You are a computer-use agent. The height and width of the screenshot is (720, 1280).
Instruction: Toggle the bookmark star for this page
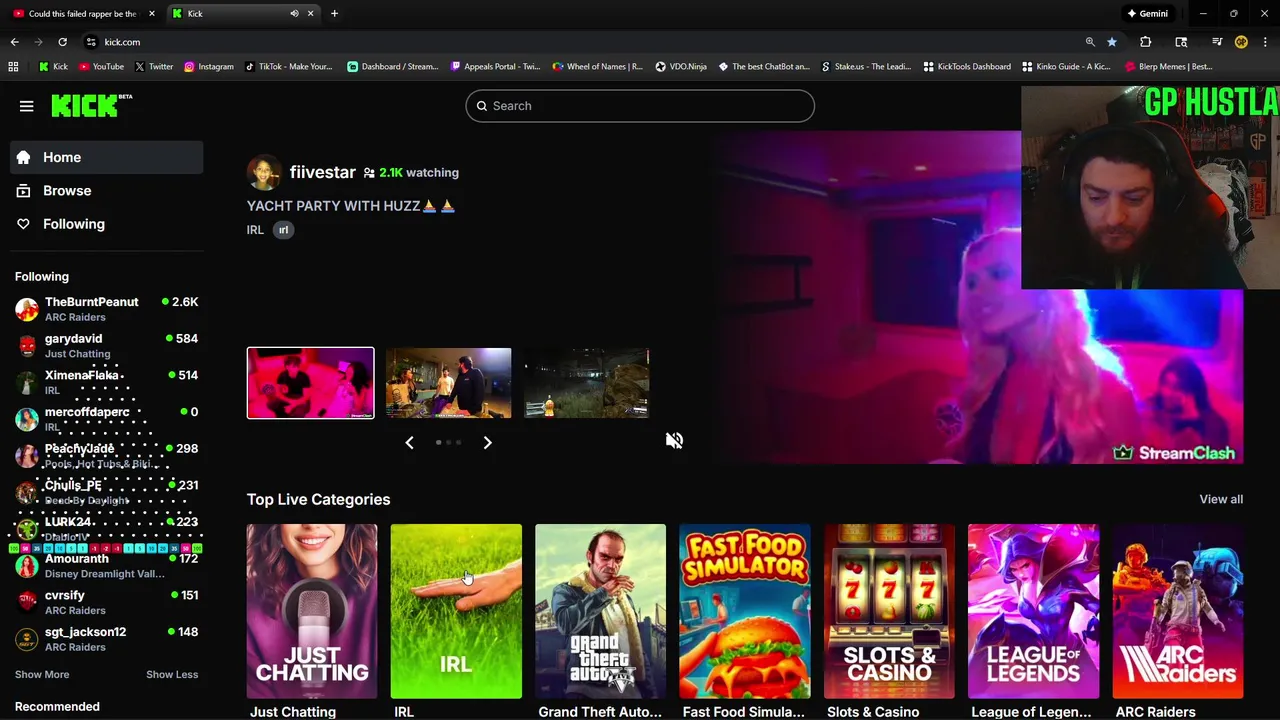(x=1111, y=42)
